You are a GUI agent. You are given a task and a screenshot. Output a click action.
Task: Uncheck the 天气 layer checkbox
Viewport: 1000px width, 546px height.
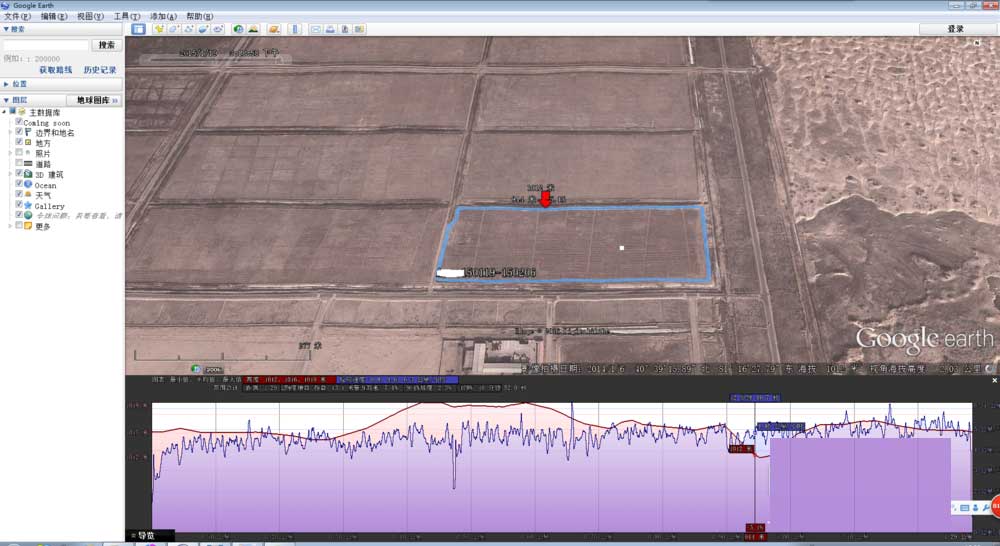[x=18, y=194]
